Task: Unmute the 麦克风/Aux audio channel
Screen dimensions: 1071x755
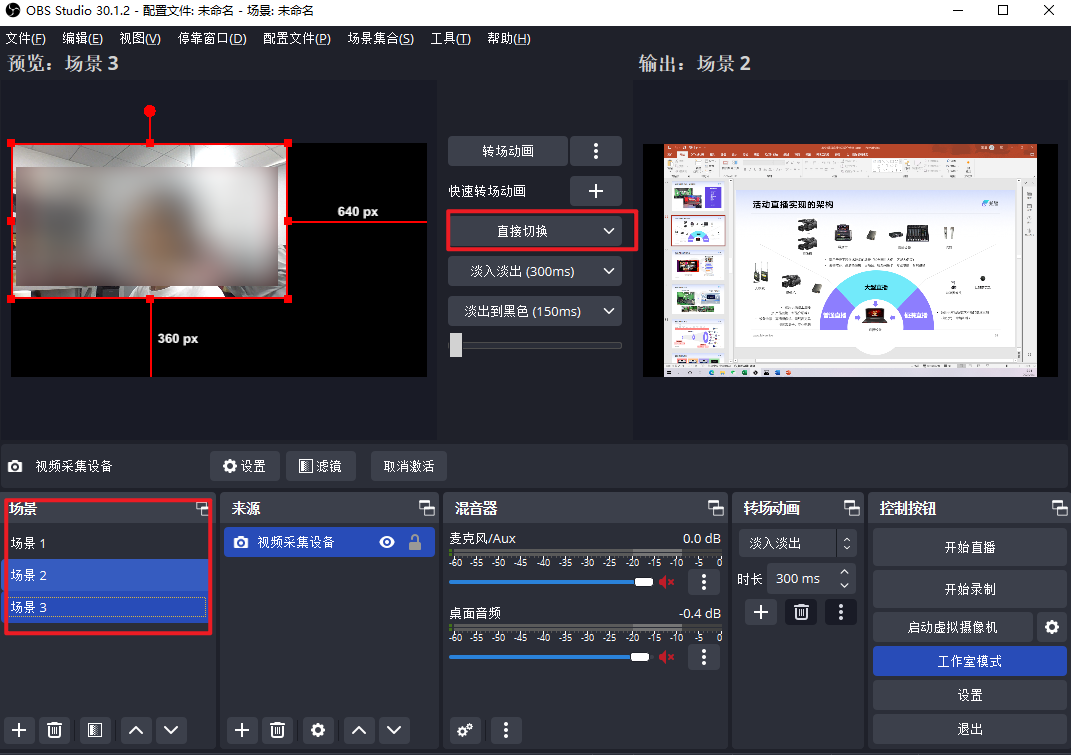Action: point(667,582)
